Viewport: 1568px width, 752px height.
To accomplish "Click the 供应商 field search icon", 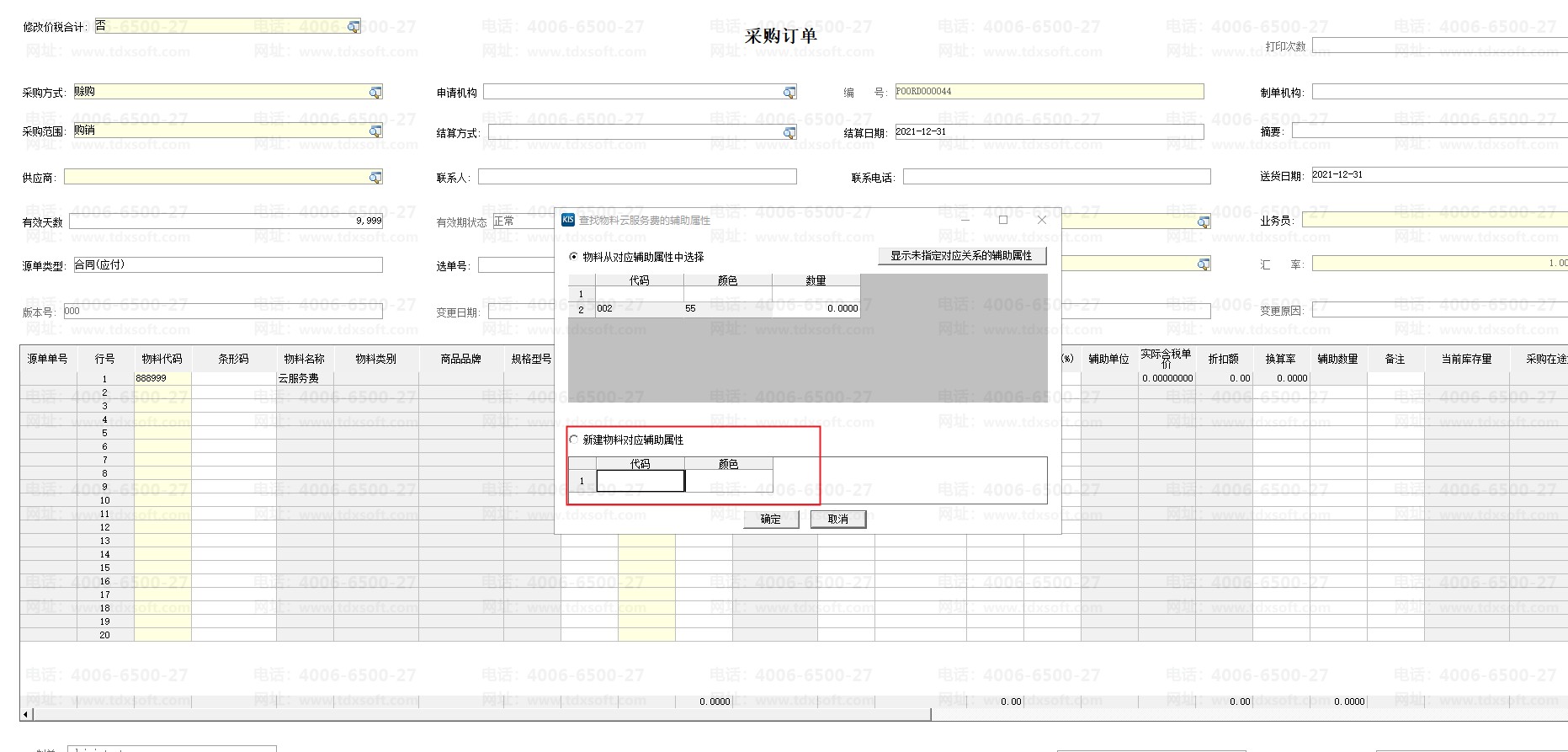I will (x=375, y=178).
